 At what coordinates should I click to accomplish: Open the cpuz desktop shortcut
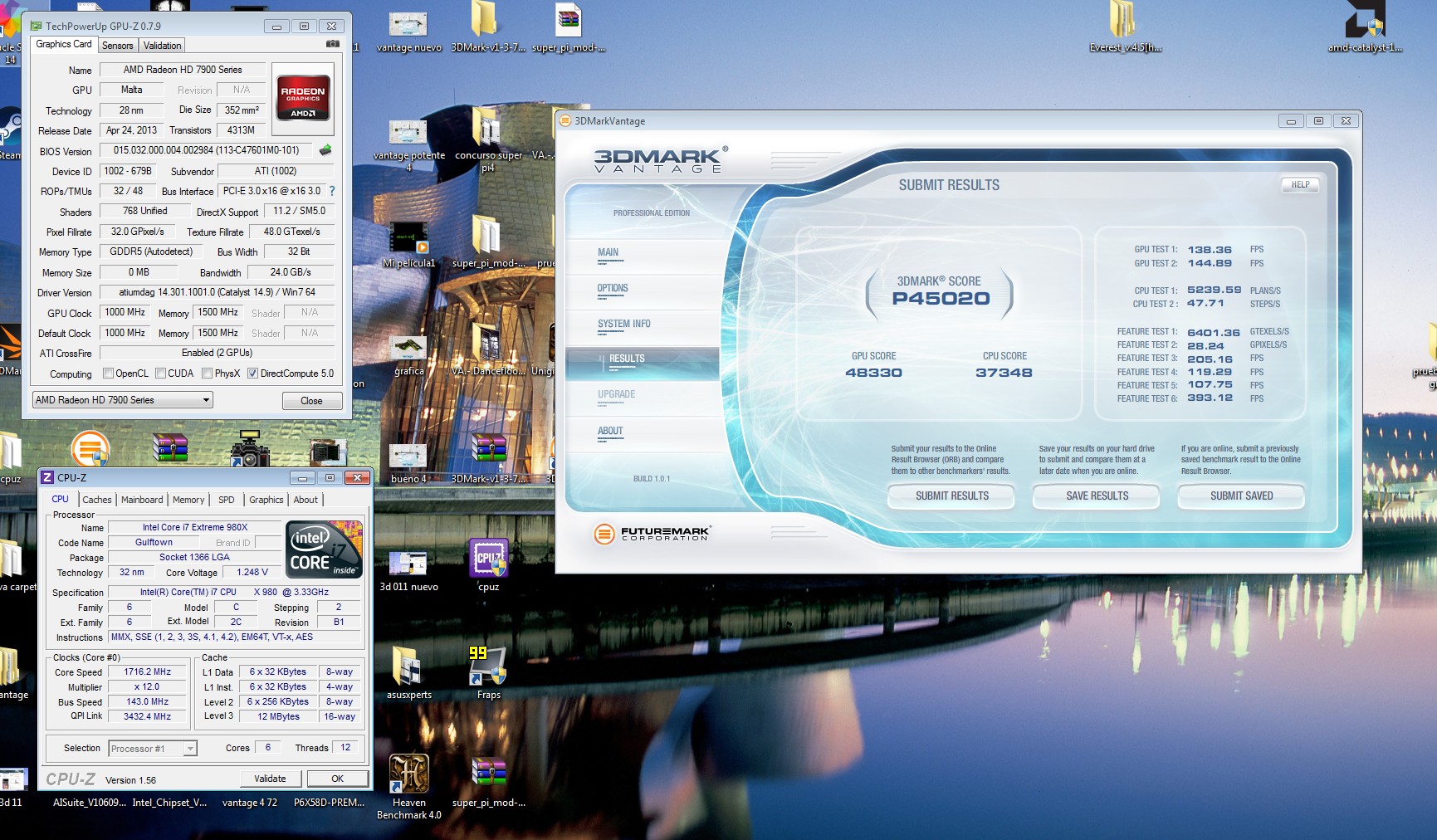tap(488, 559)
